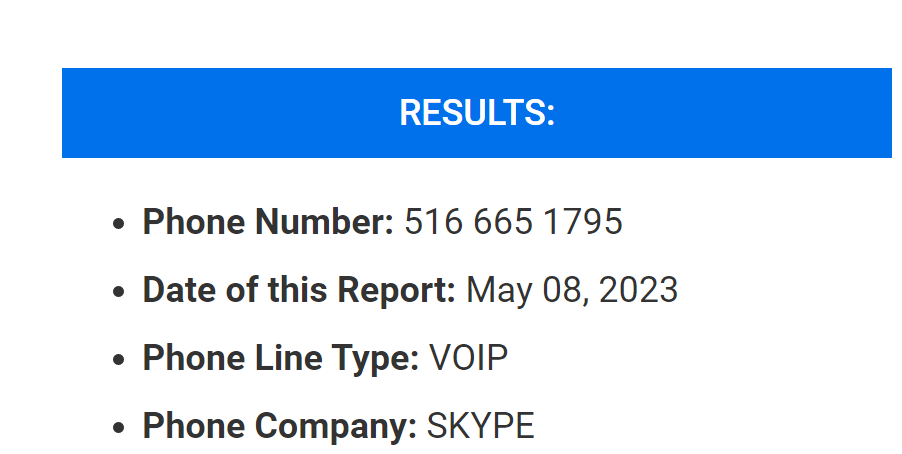Click the Phone Company label
902x454 pixels.
tap(280, 426)
